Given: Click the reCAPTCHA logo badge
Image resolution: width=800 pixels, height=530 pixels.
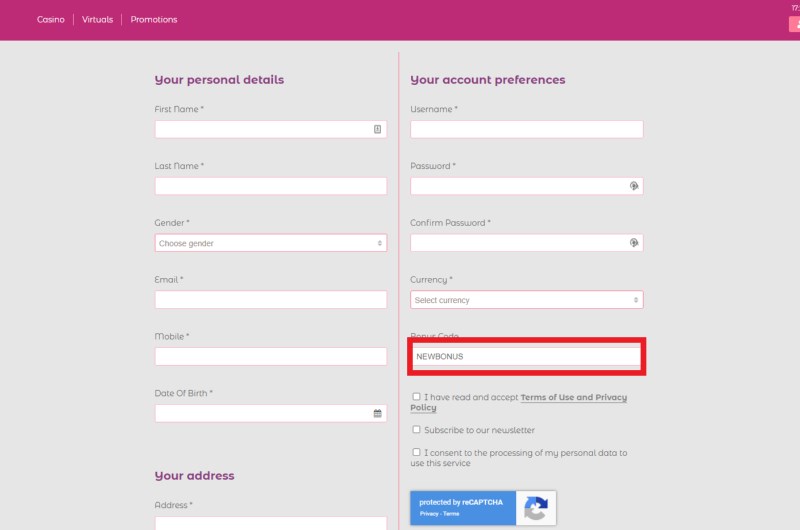Looking at the screenshot, I should (536, 508).
